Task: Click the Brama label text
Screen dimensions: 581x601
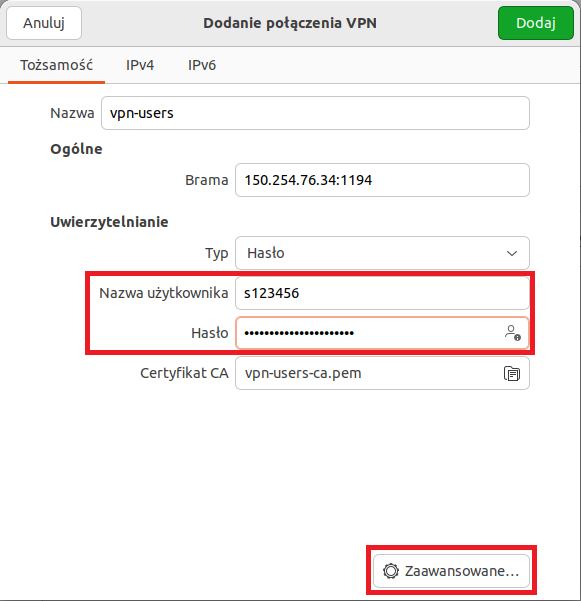Action: (207, 180)
